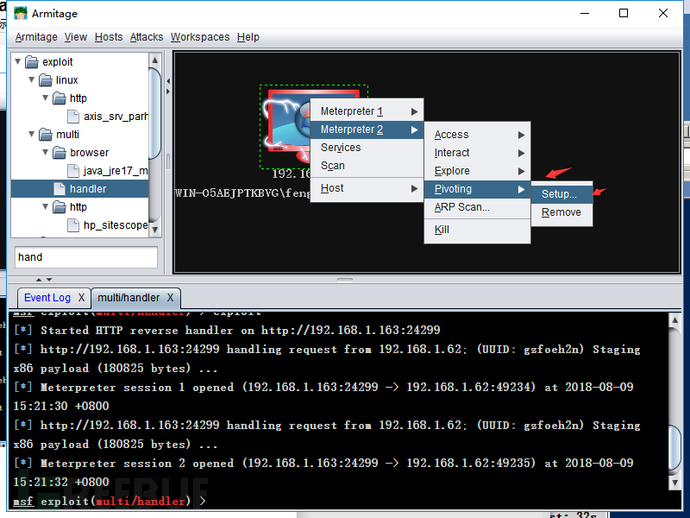Click the msf console prompt line

tap(110, 501)
